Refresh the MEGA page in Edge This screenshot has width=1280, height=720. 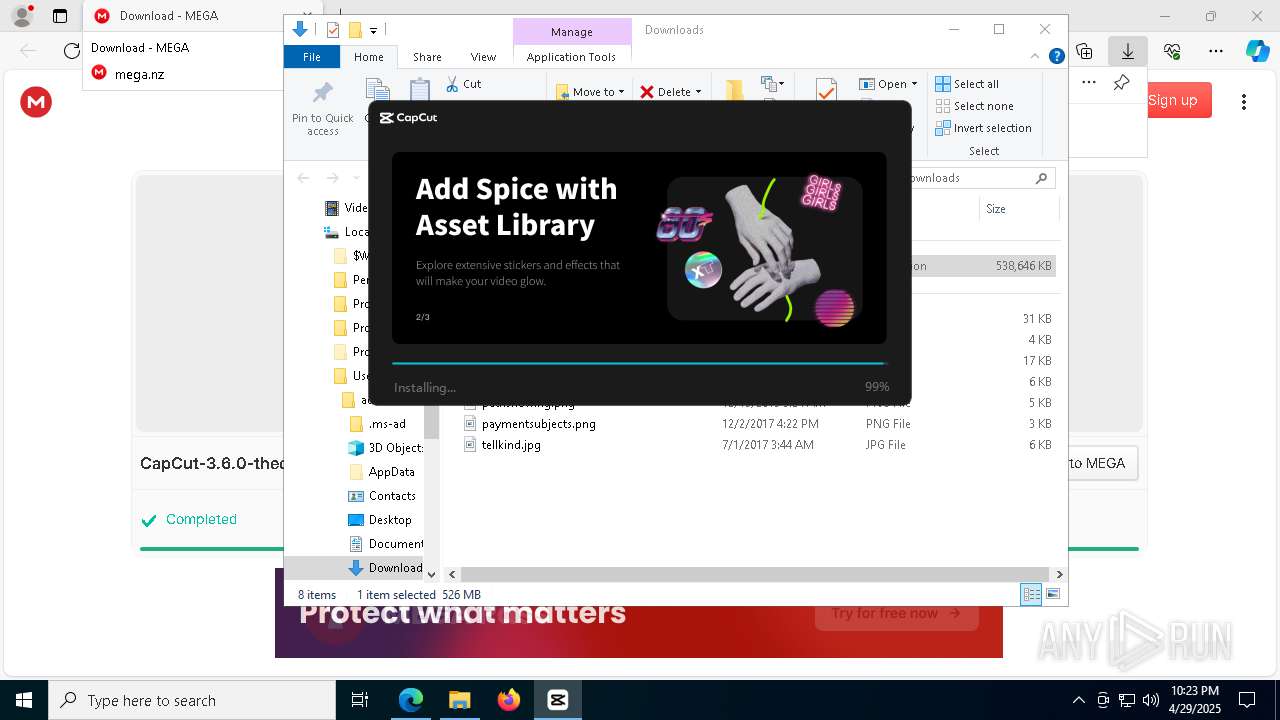(71, 51)
